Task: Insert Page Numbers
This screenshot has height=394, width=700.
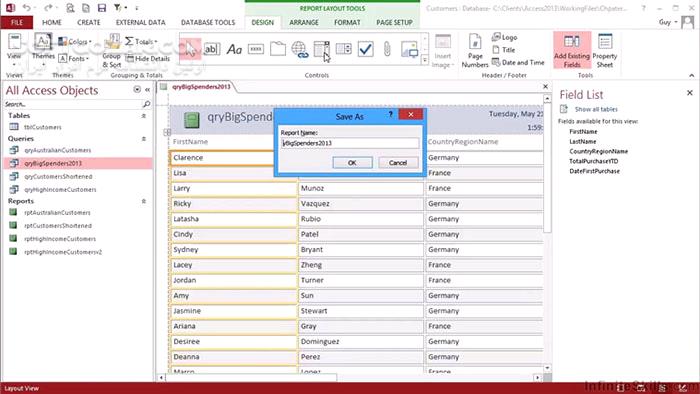Action: pos(475,51)
